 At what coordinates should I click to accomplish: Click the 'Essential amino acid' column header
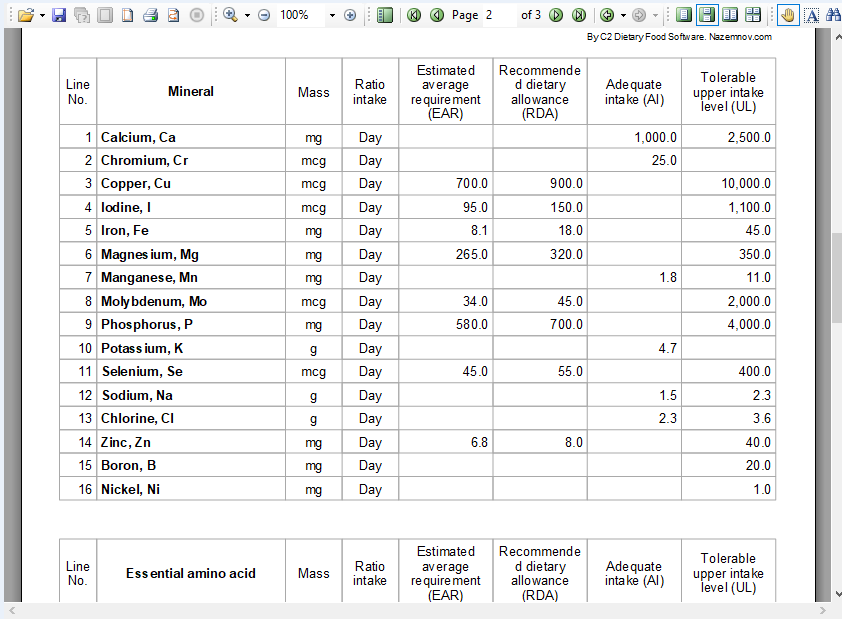pyautogui.click(x=191, y=573)
